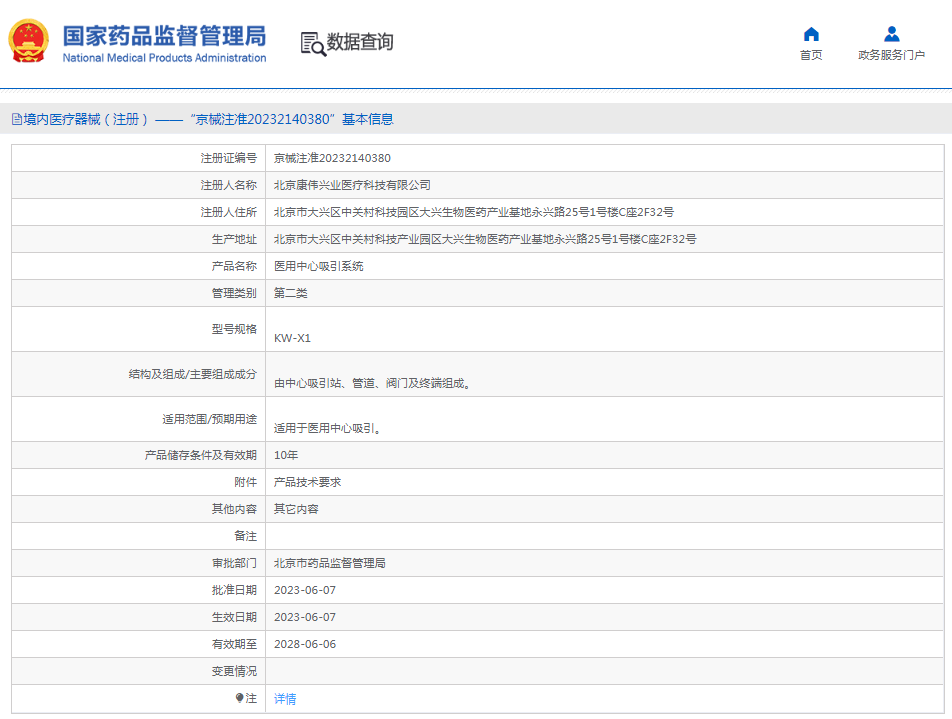Click the 注册人住所 address value
Image resolution: width=952 pixels, height=719 pixels.
click(x=474, y=212)
